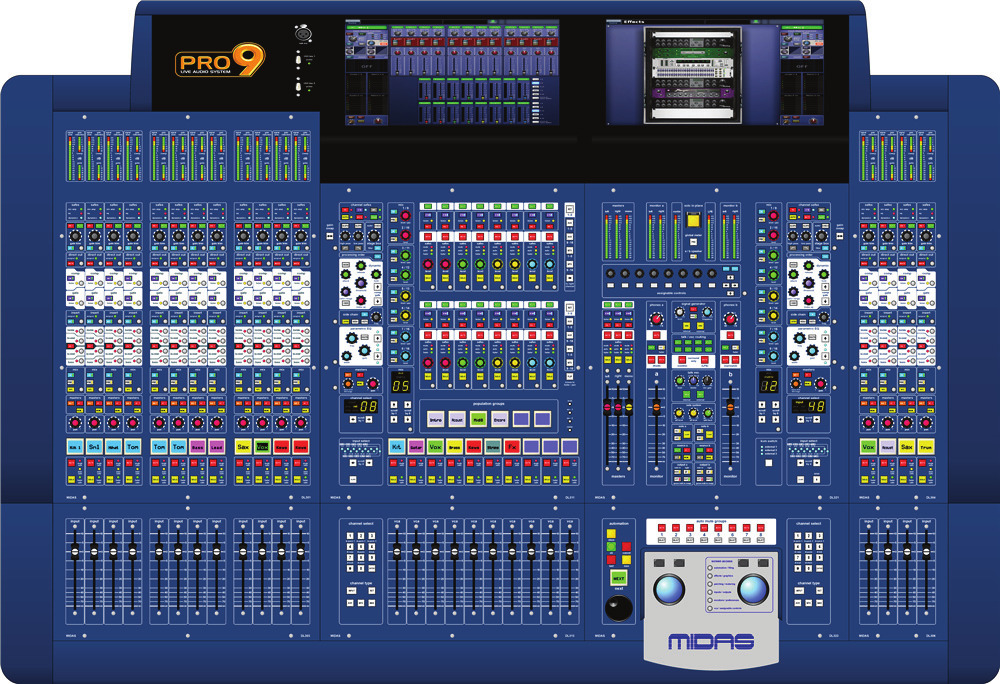This screenshot has width=1000, height=684.
Task: Toggle auto mute group 1
Action: [x=661, y=528]
